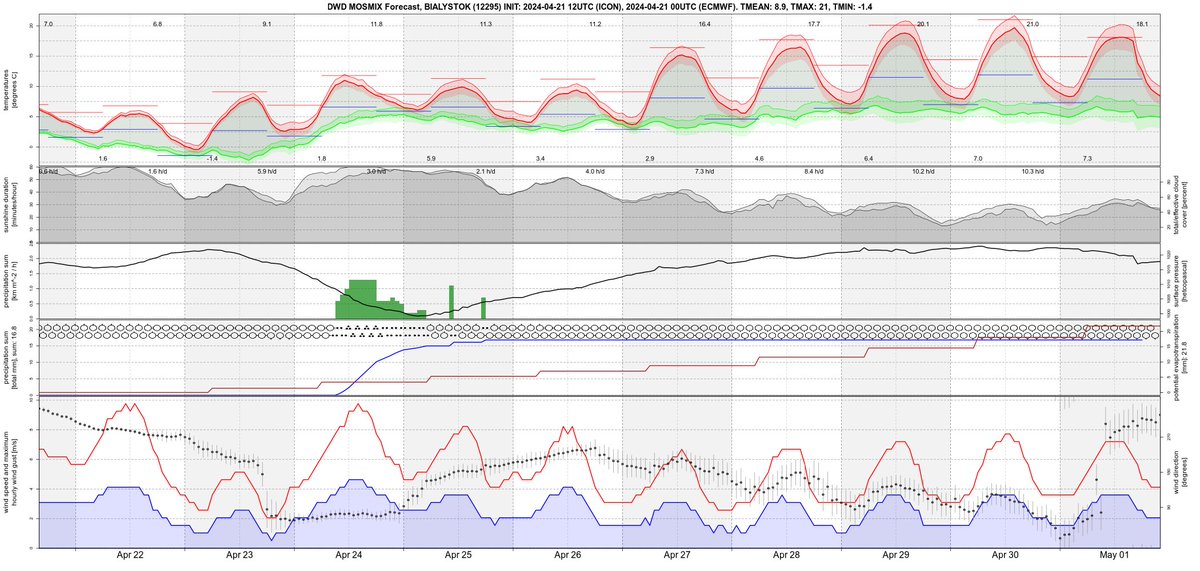
Task: Select the May 01 date label
Action: point(1114,555)
